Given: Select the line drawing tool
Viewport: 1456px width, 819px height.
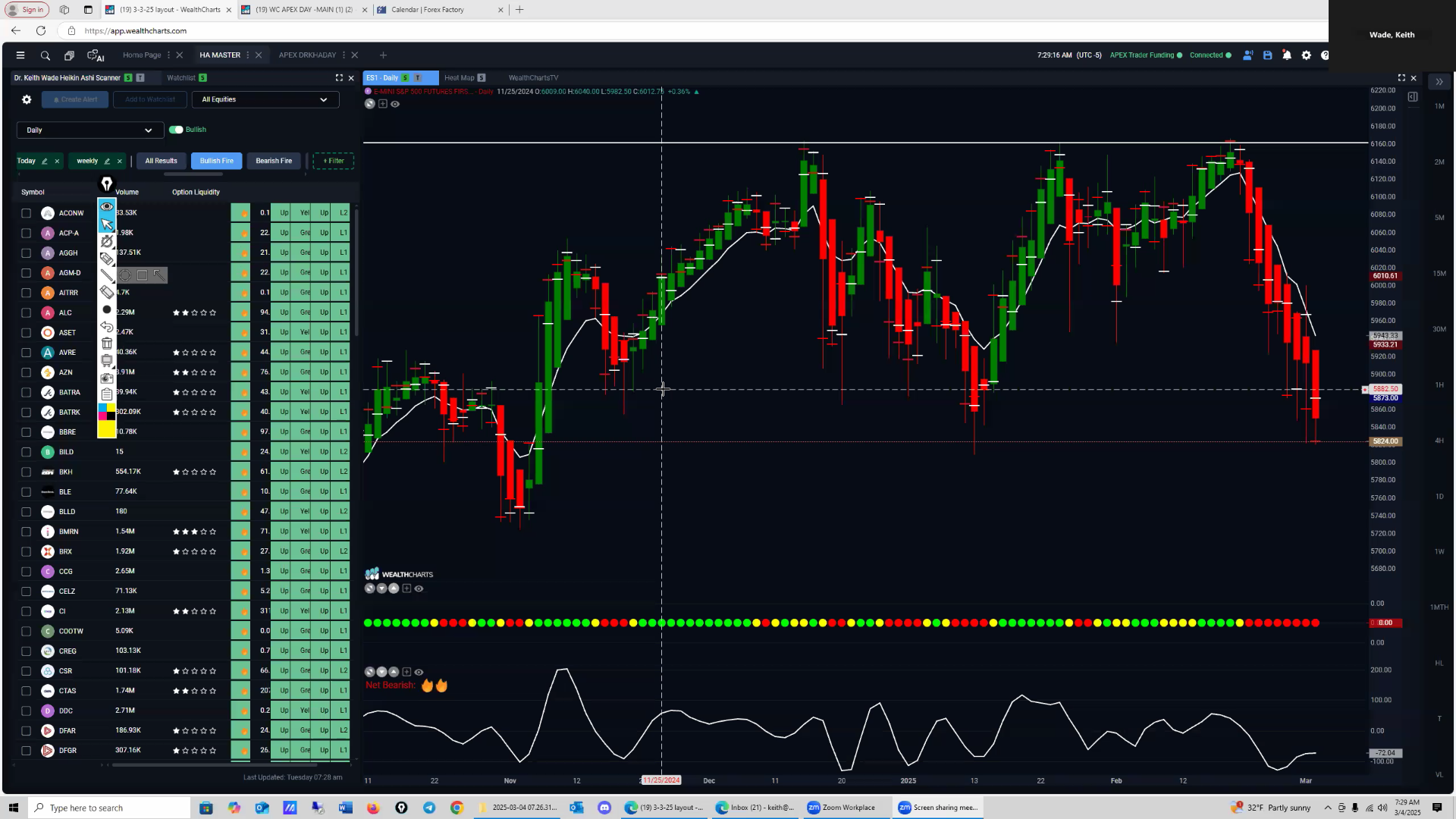Looking at the screenshot, I should pos(107,275).
